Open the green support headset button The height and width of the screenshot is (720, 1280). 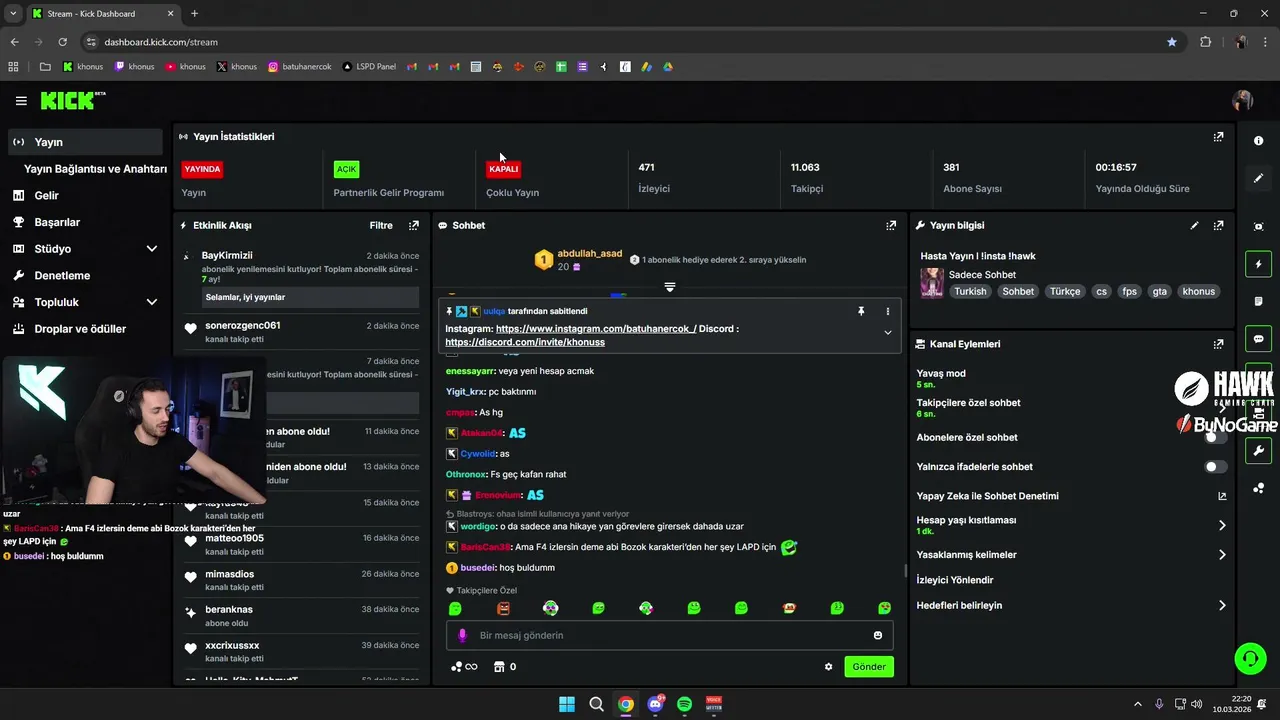1250,658
